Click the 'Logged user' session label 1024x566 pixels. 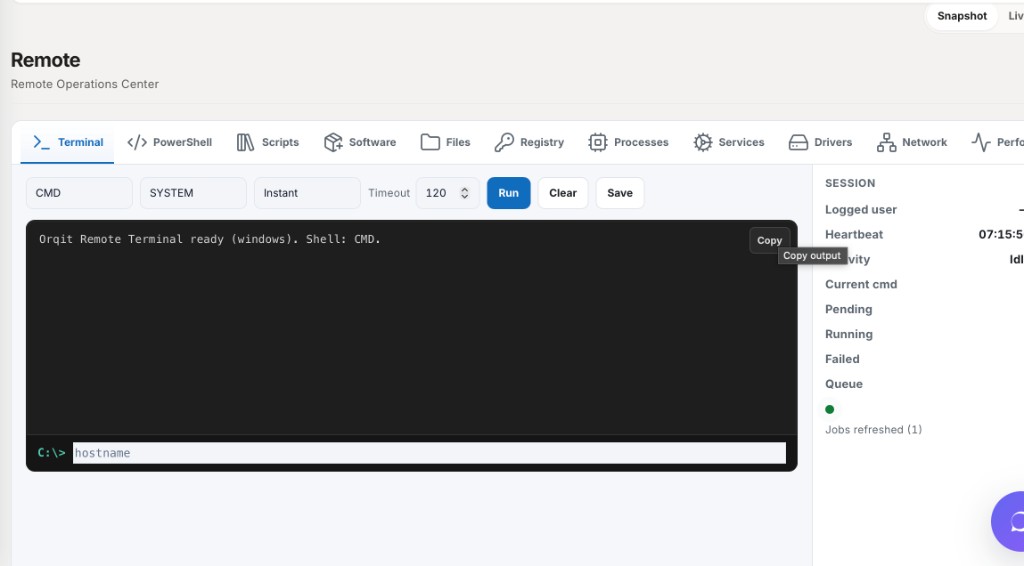[861, 210]
